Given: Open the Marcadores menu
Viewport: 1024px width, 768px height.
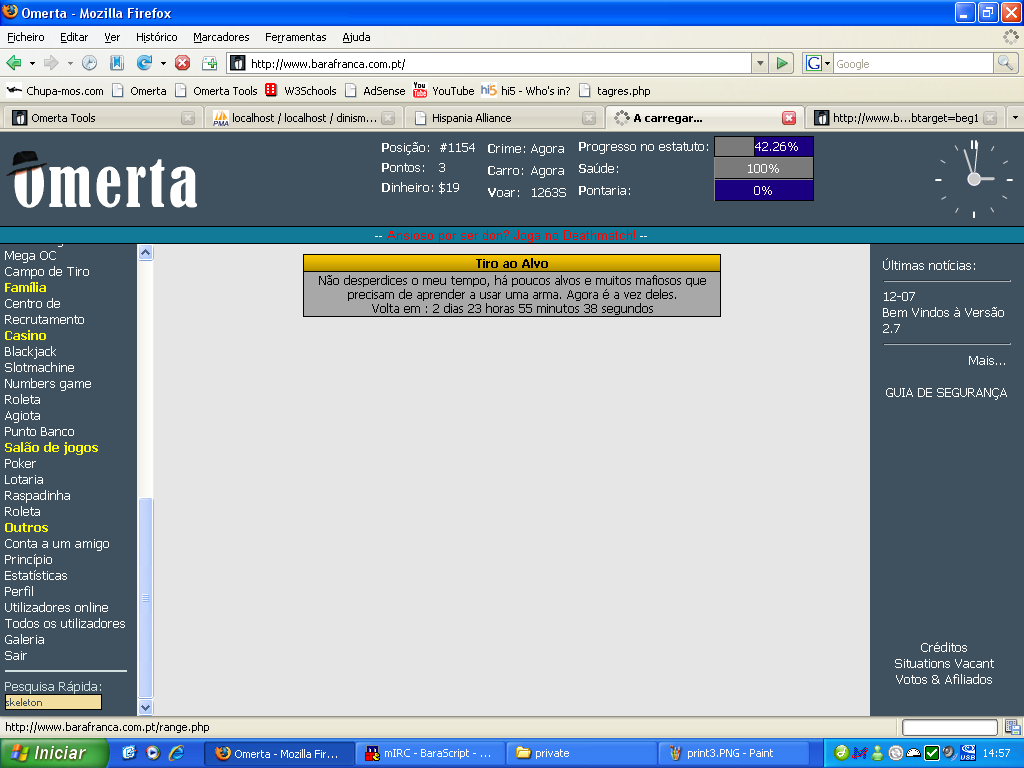Looking at the screenshot, I should point(221,37).
